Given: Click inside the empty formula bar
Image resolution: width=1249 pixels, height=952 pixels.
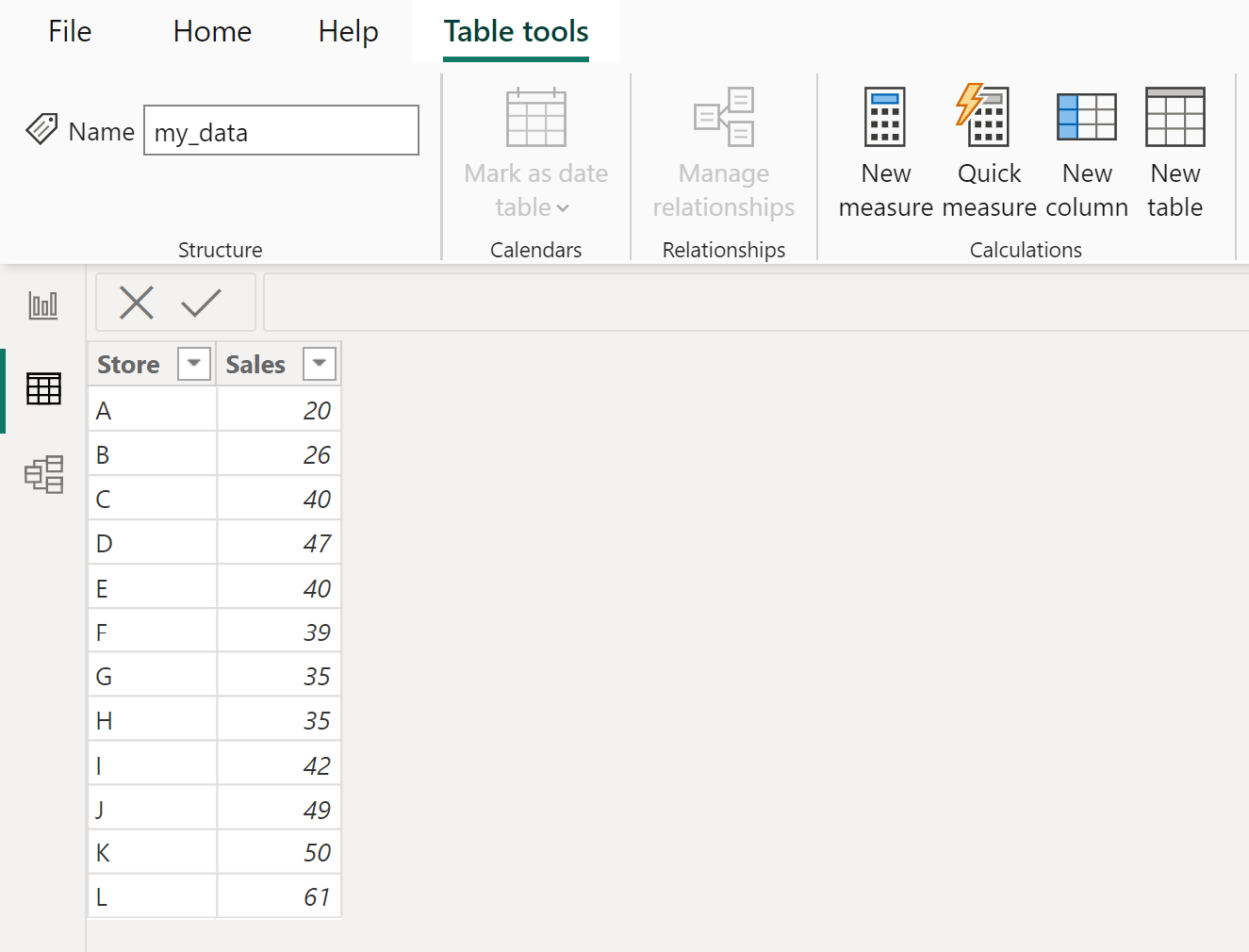Looking at the screenshot, I should tap(660, 303).
